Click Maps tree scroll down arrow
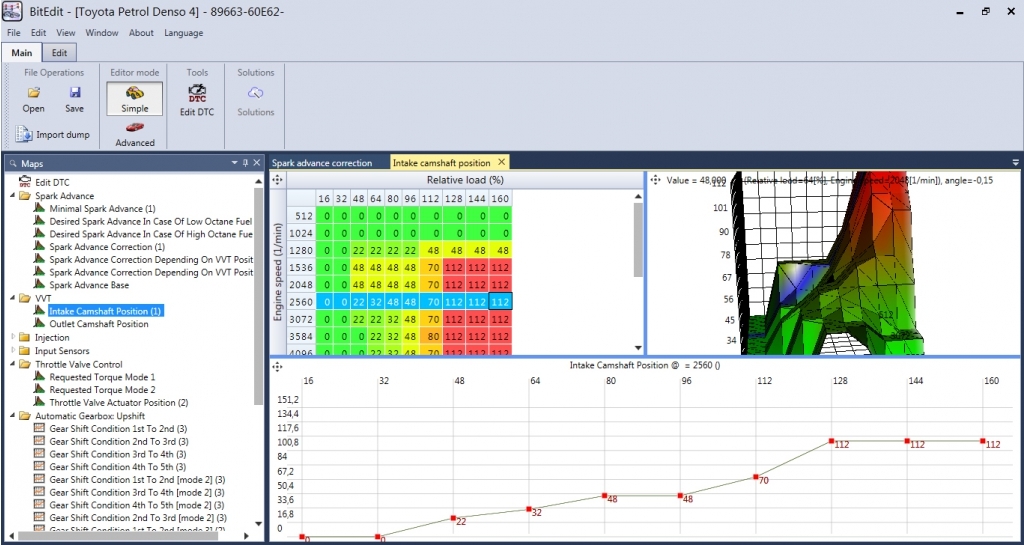The image size is (1024, 545). 259,523
